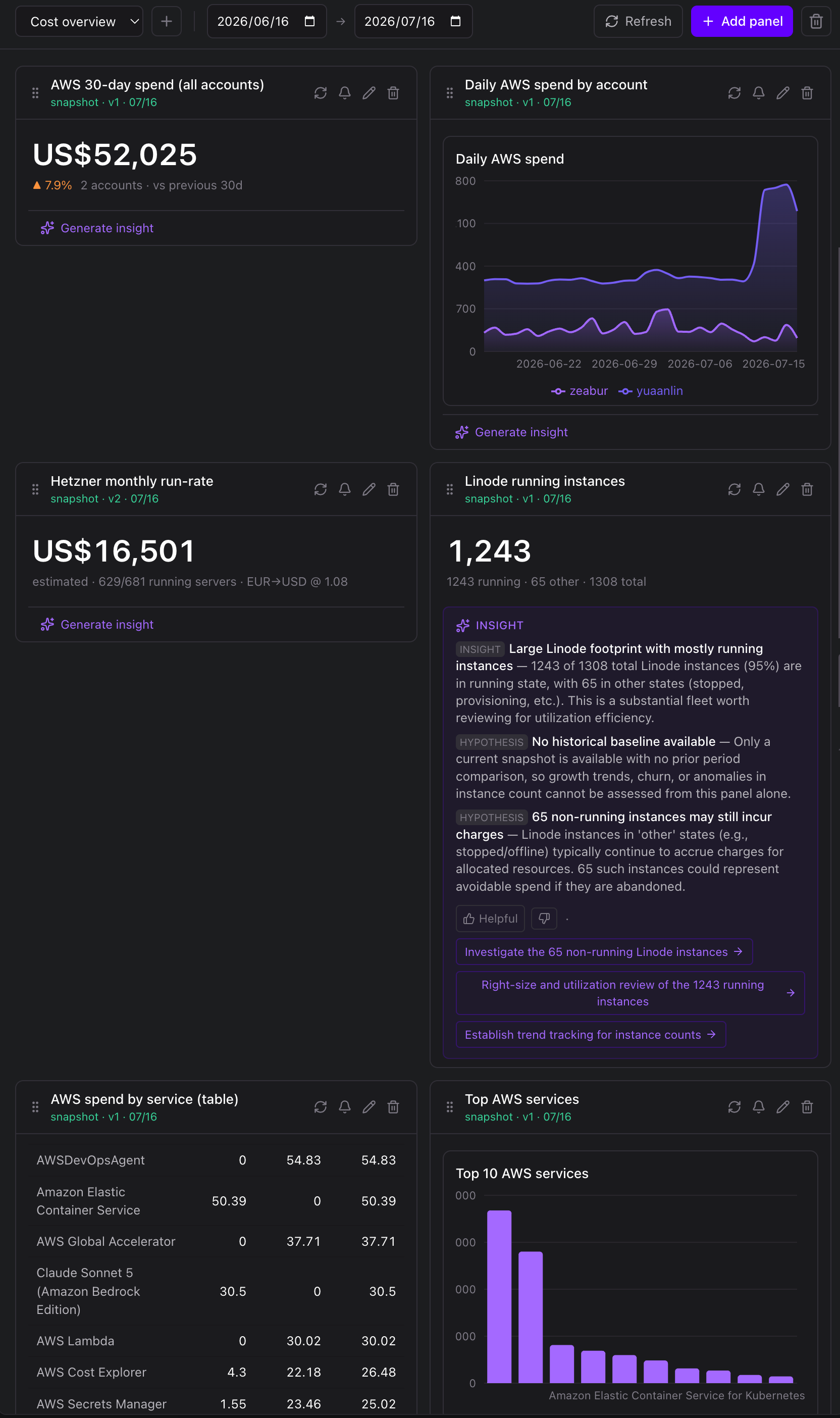Delete the Top AWS services panel
The width and height of the screenshot is (840, 1418).
807,1107
